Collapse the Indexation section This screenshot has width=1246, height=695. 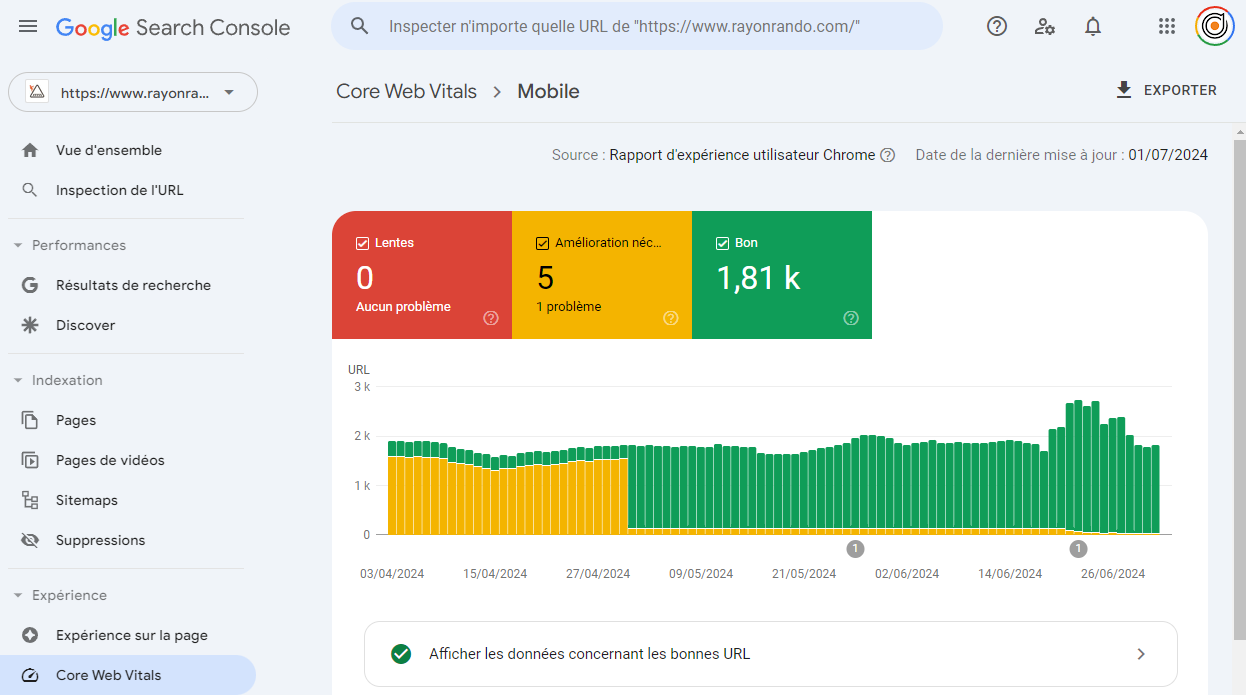(x=18, y=380)
